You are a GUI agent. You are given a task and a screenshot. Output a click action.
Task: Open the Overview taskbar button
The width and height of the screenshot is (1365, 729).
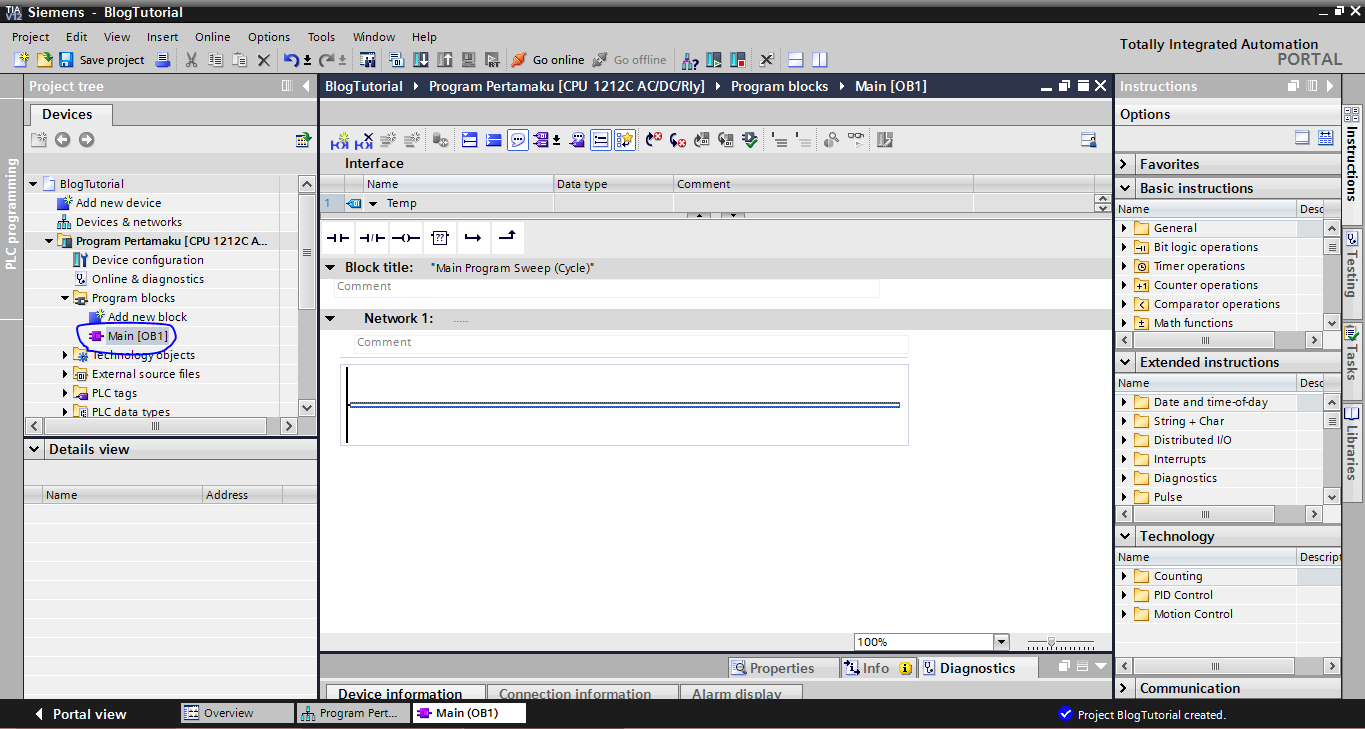237,713
